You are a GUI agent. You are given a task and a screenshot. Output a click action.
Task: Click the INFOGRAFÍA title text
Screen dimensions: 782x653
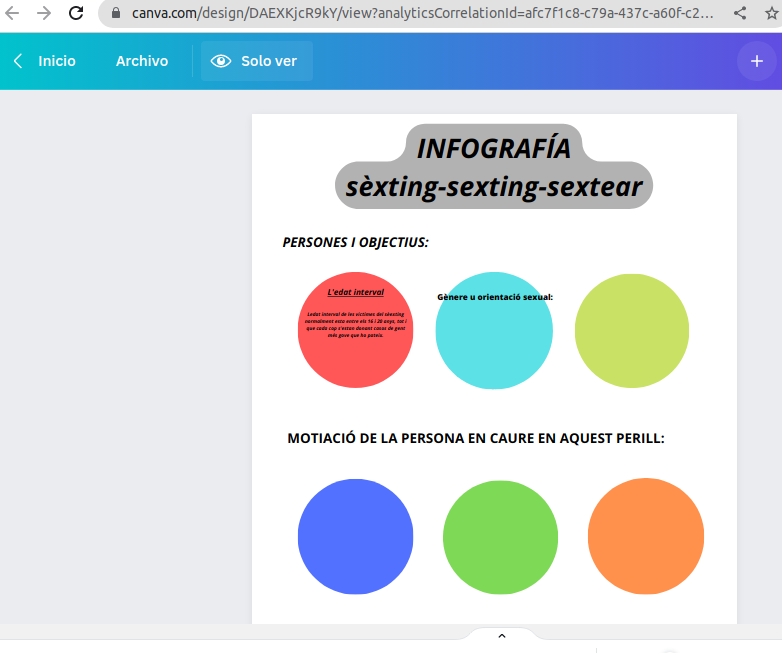(494, 148)
